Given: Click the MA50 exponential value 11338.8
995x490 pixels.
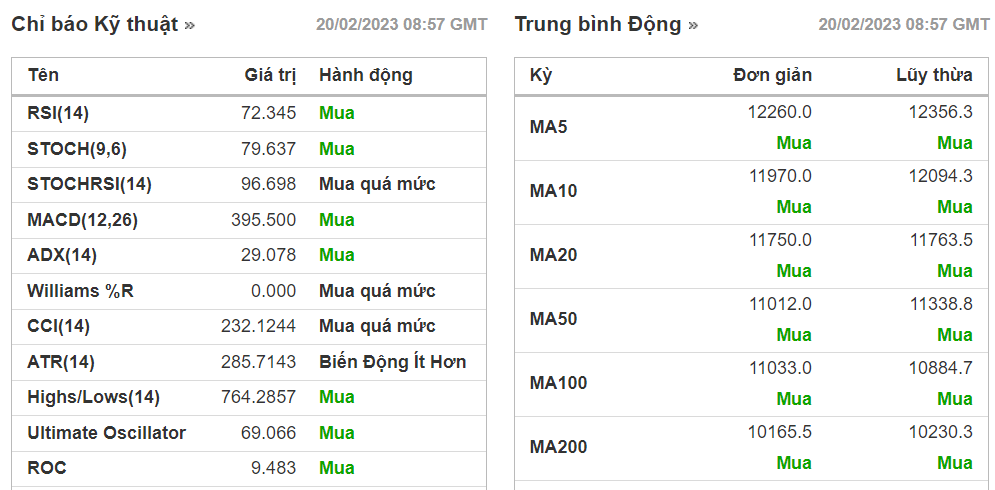Looking at the screenshot, I should tap(941, 304).
